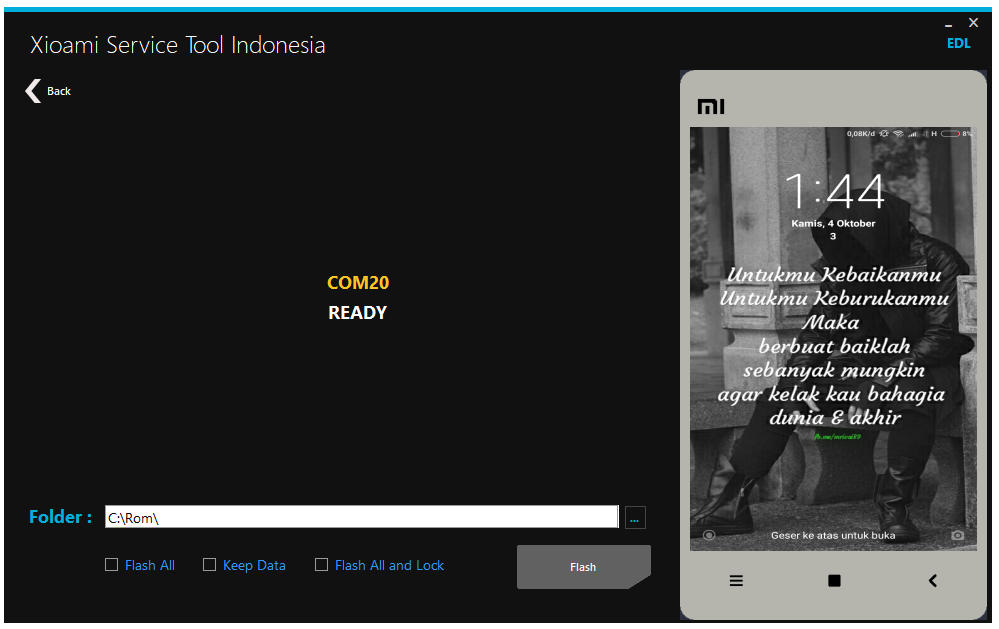Click the Xioami Service Tool Indonesia title

178,45
